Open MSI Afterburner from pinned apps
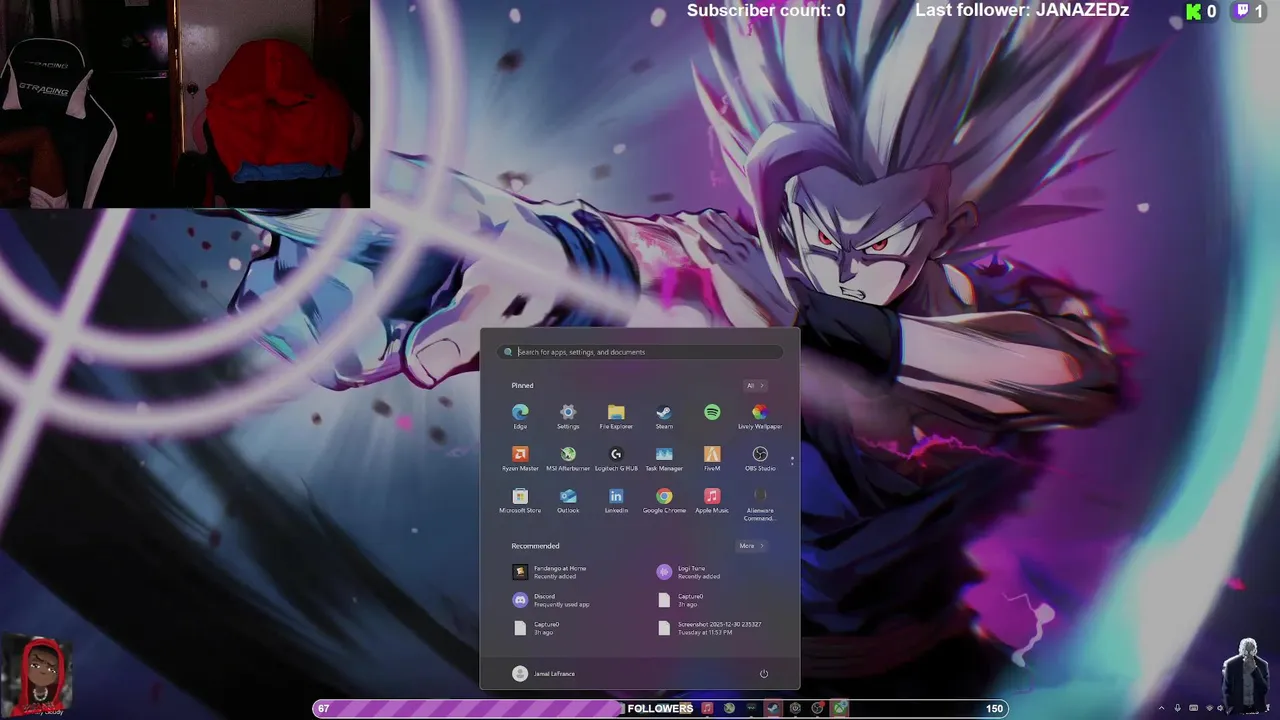Viewport: 1280px width, 720px height. [x=568, y=458]
